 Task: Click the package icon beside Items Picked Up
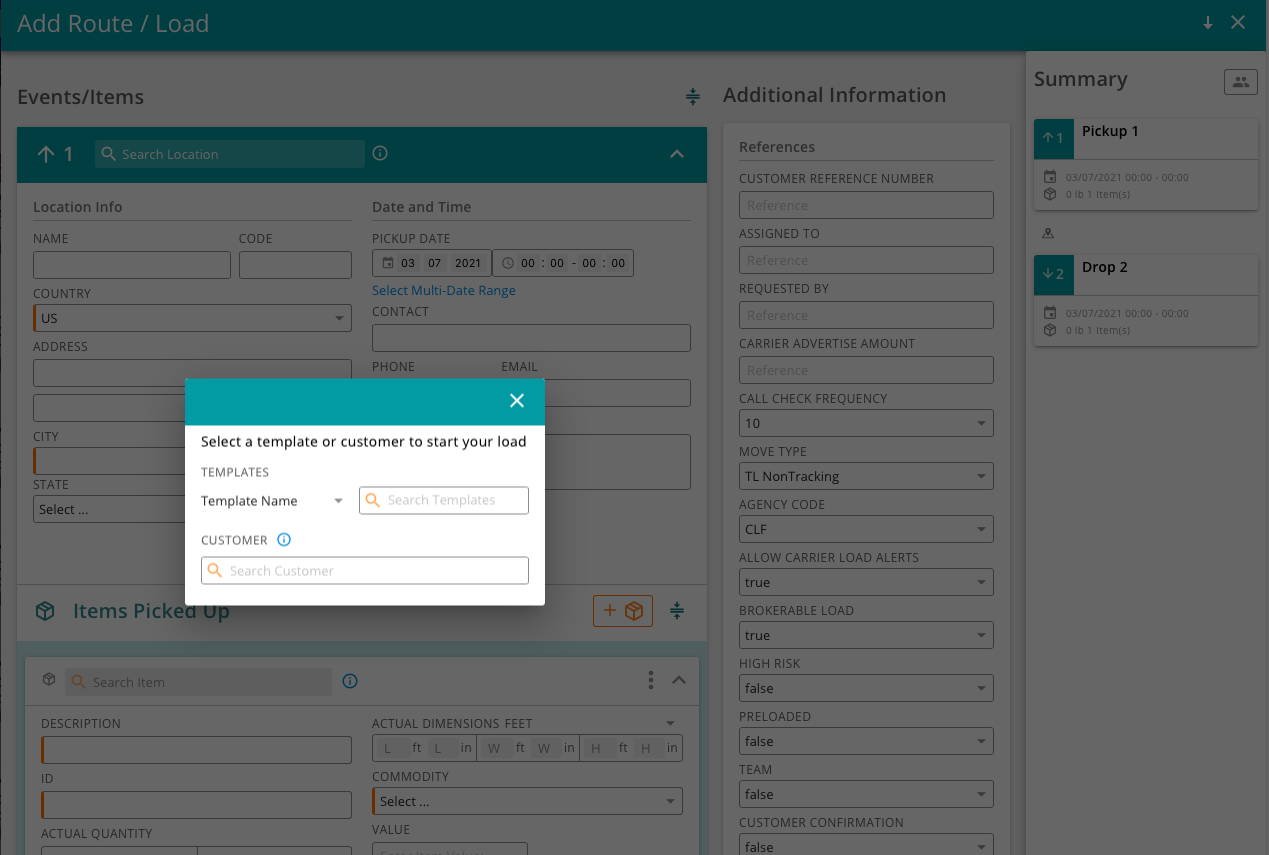[44, 610]
